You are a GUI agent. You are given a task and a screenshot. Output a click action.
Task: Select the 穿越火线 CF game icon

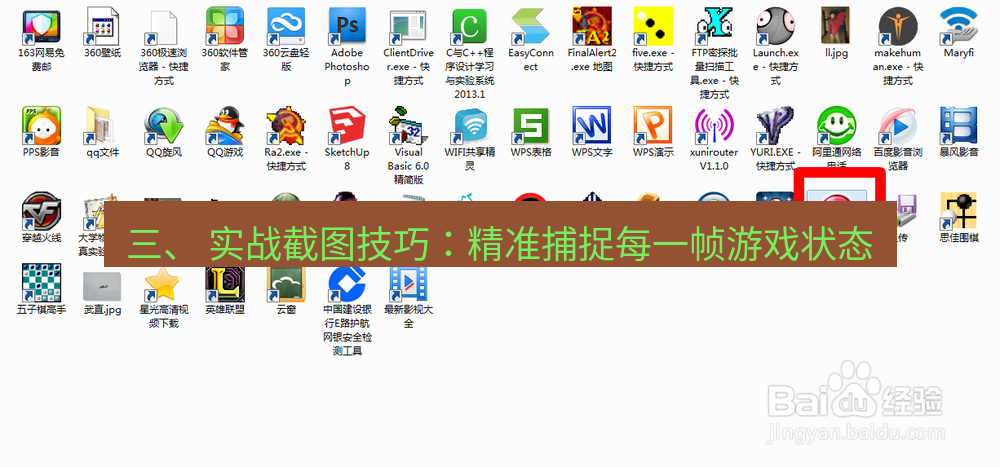41,211
